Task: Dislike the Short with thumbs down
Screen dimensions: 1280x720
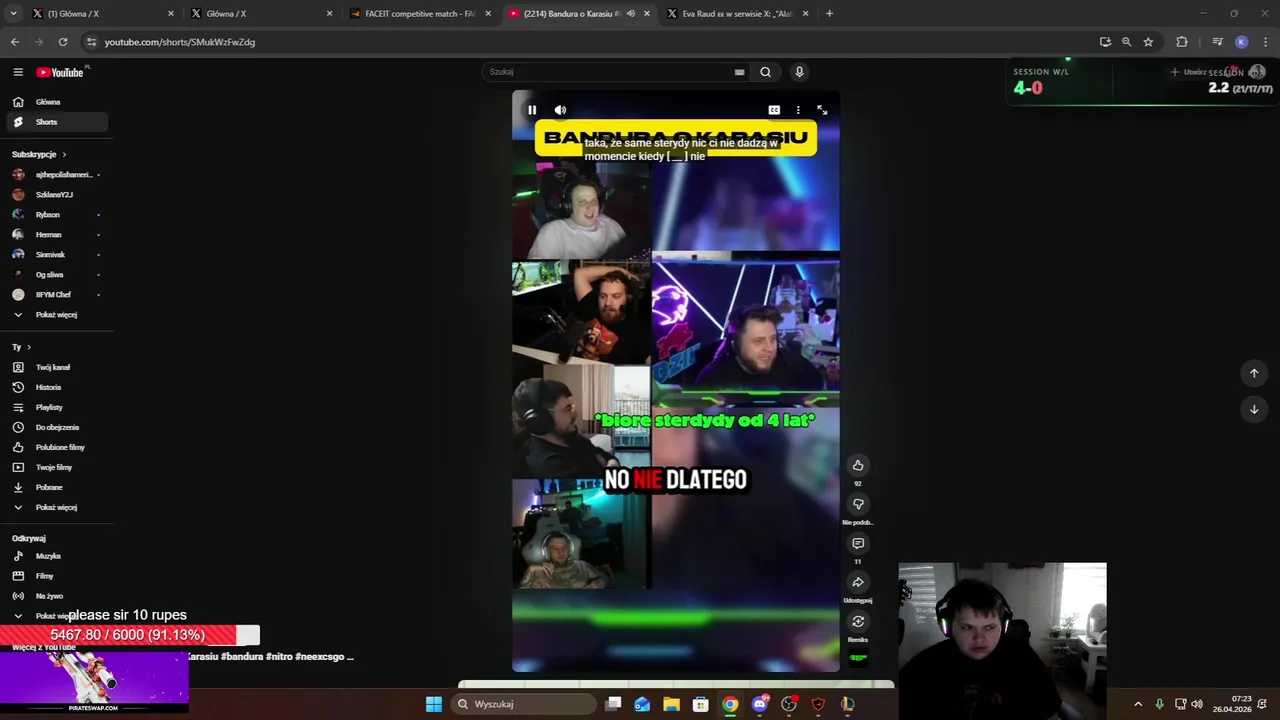Action: coord(858,504)
